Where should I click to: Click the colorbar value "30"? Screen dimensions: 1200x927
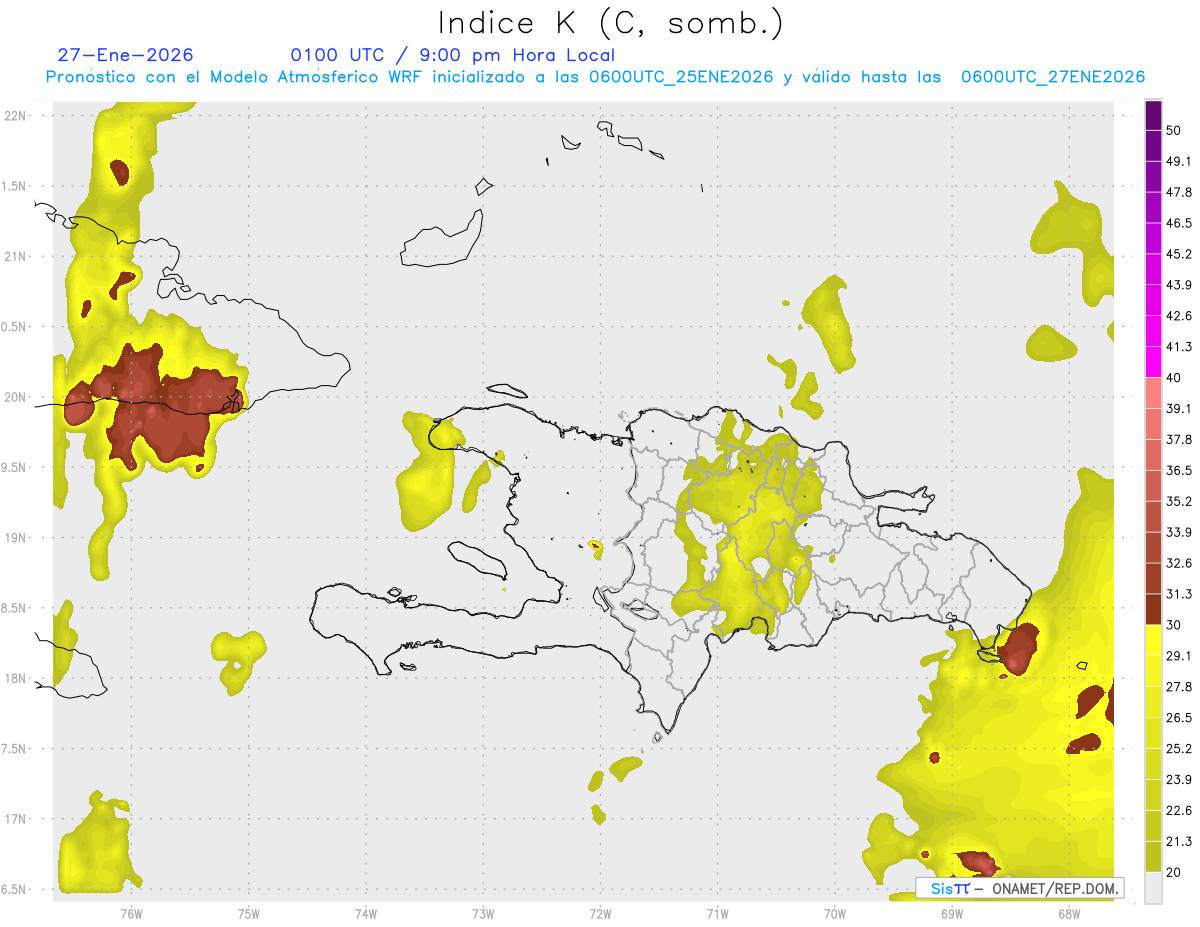click(1174, 625)
